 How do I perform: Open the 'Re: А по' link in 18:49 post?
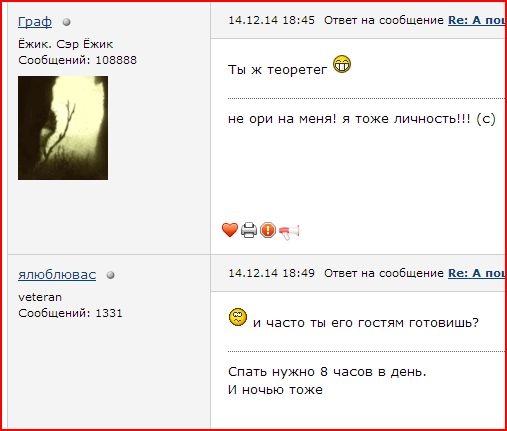point(476,273)
